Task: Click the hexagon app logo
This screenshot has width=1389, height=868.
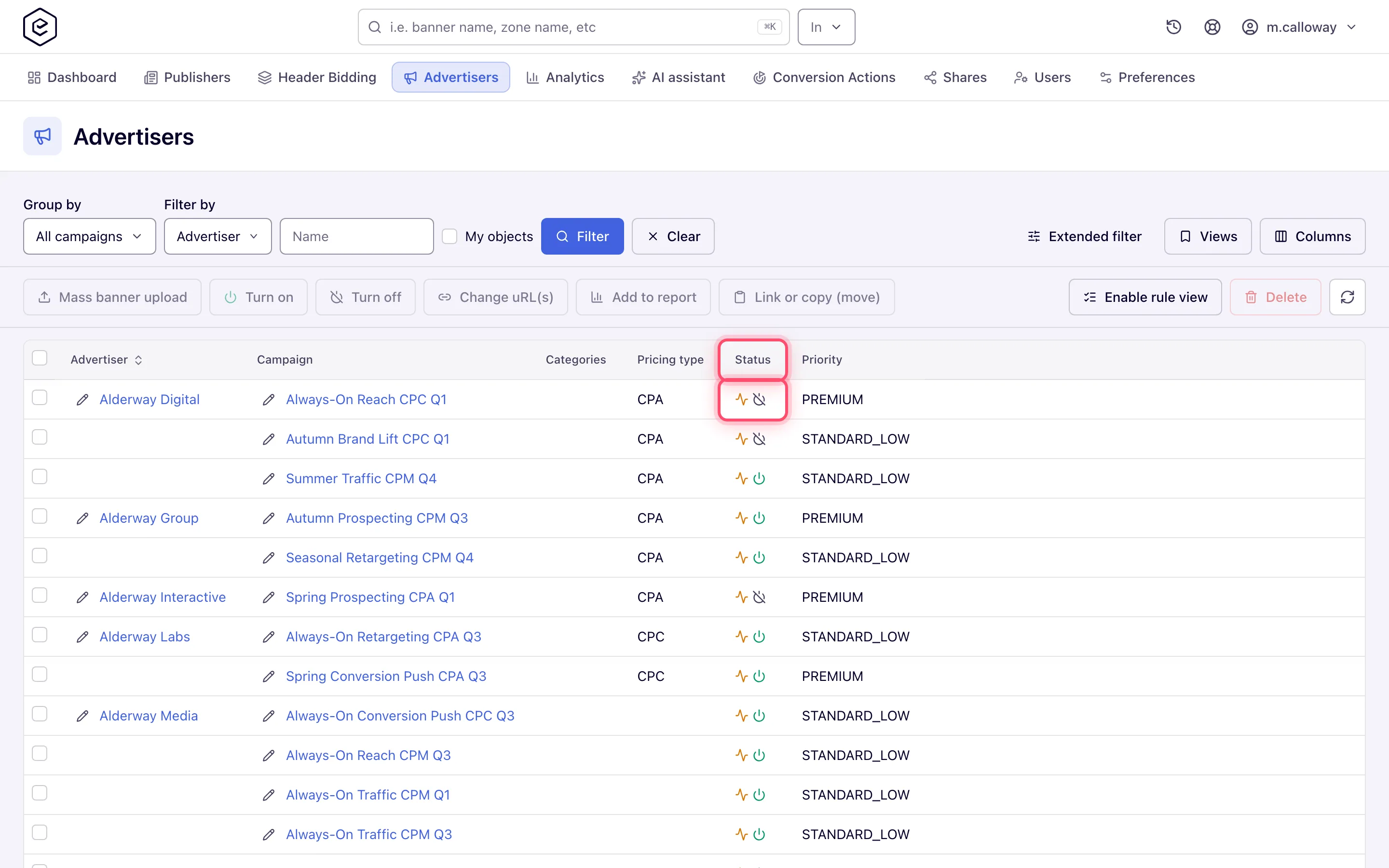Action: [x=40, y=27]
